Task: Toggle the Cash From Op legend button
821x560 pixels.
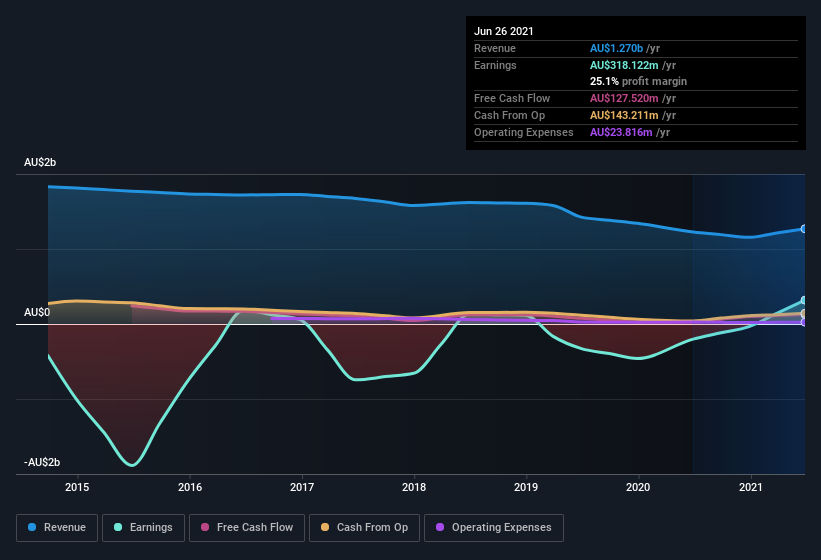Action: [x=364, y=528]
